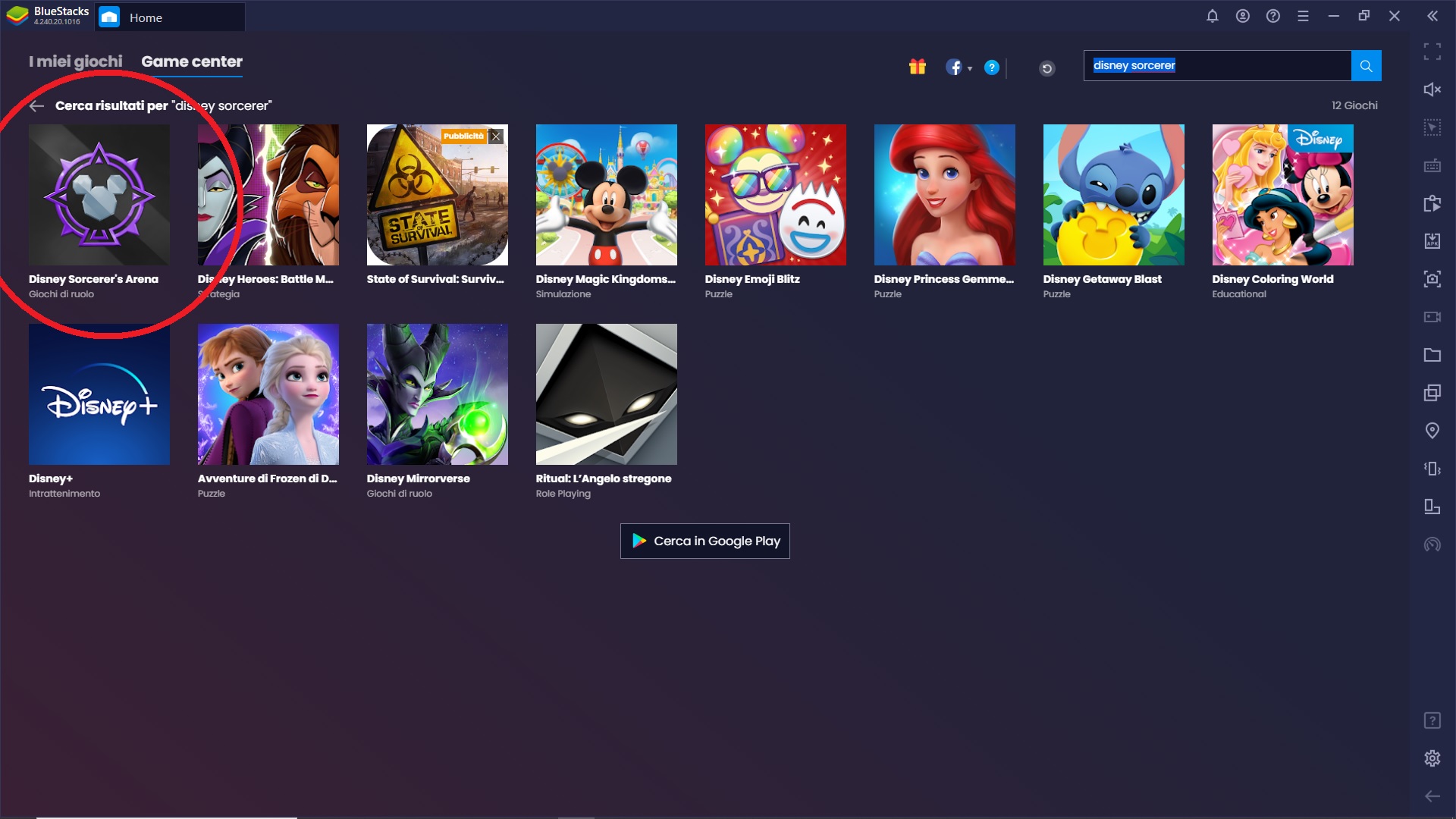Select the 'Game center' tab
The image size is (1456, 819).
[x=192, y=61]
